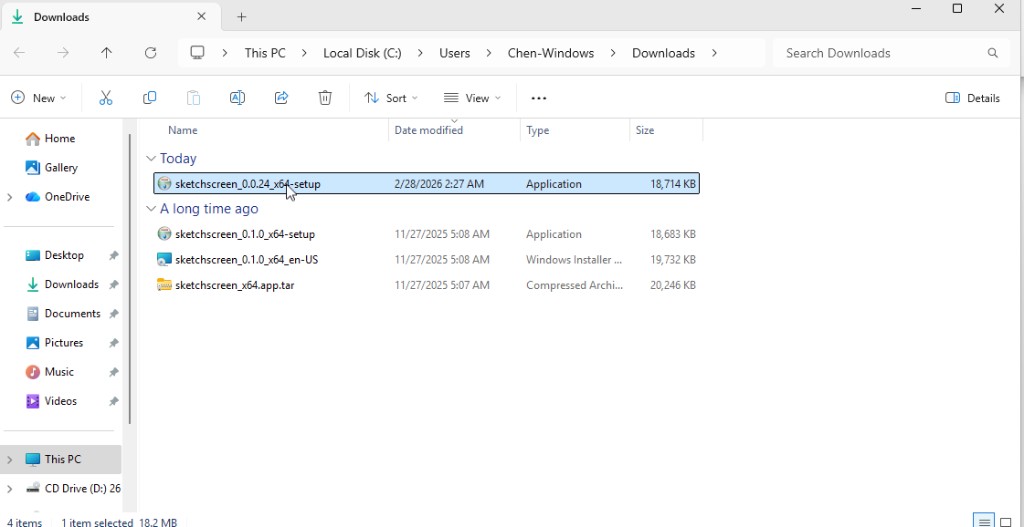Collapse the Today group

[x=151, y=158]
